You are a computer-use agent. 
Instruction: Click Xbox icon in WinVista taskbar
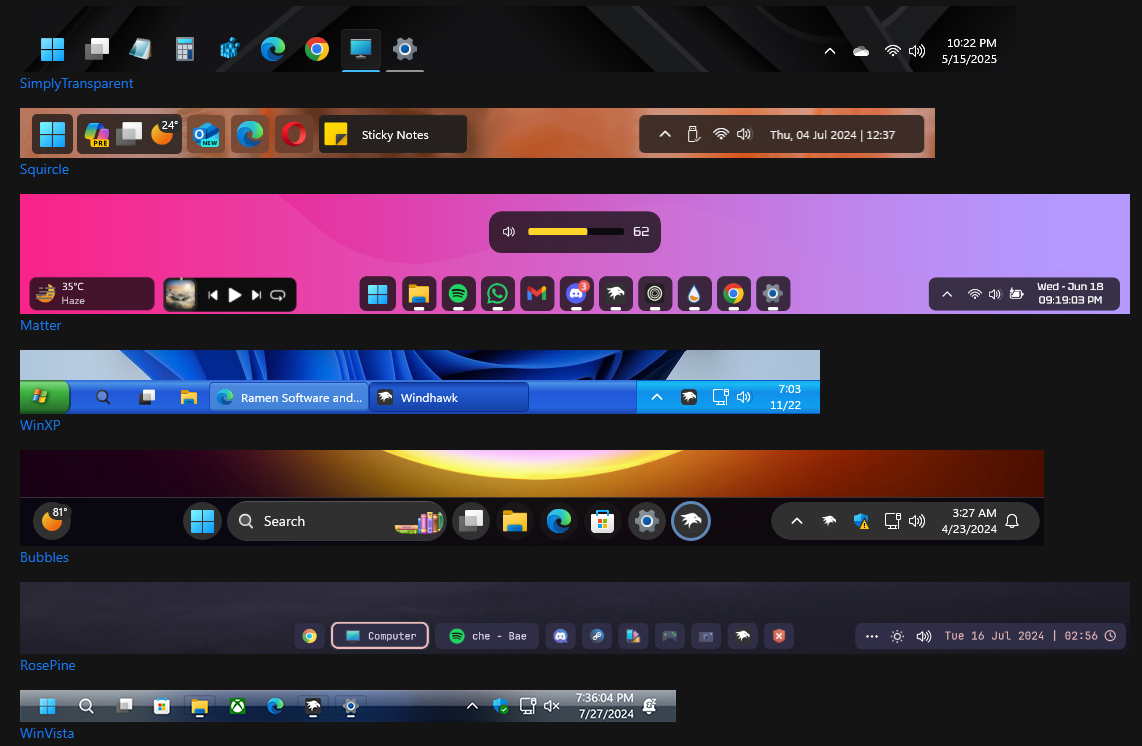click(237, 706)
